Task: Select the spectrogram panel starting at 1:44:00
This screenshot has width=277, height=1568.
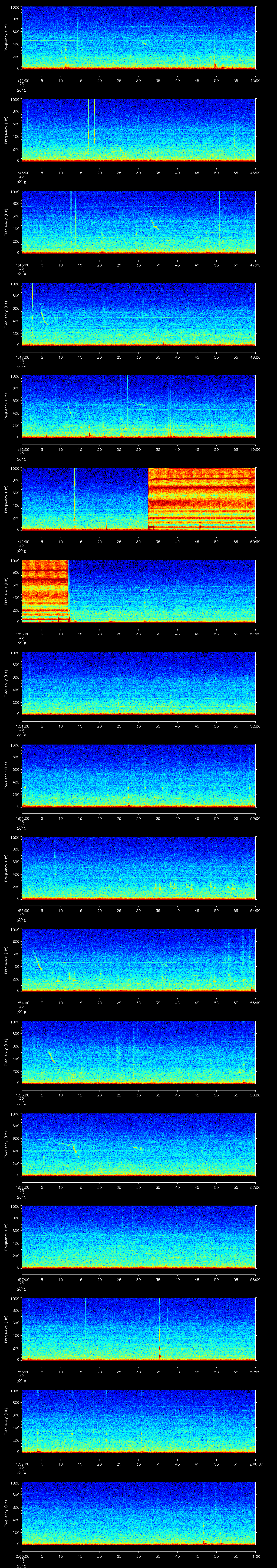Action: point(139,38)
